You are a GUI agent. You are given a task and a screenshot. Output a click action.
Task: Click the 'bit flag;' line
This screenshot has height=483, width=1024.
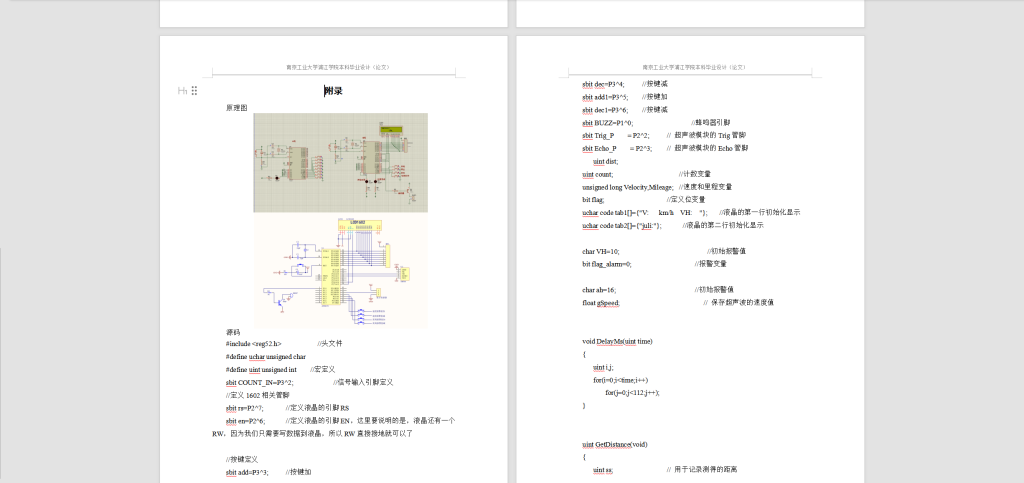click(594, 200)
